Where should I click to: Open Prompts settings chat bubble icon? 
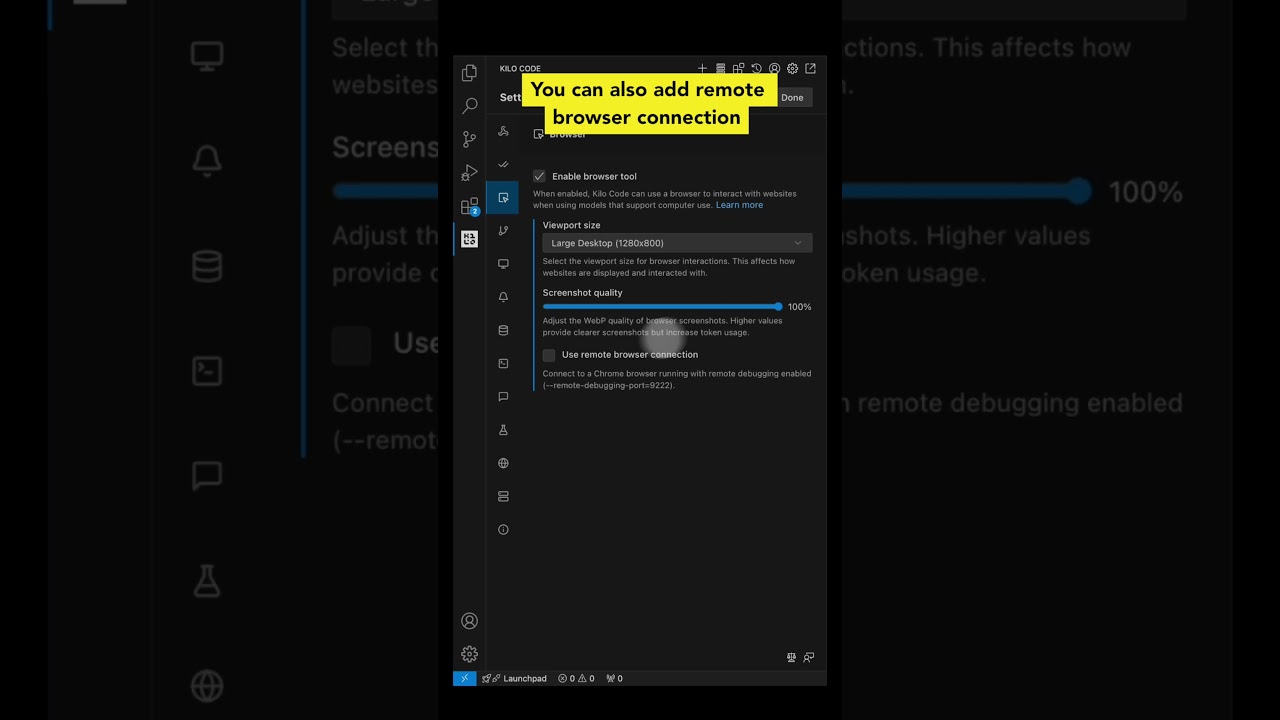pos(503,397)
